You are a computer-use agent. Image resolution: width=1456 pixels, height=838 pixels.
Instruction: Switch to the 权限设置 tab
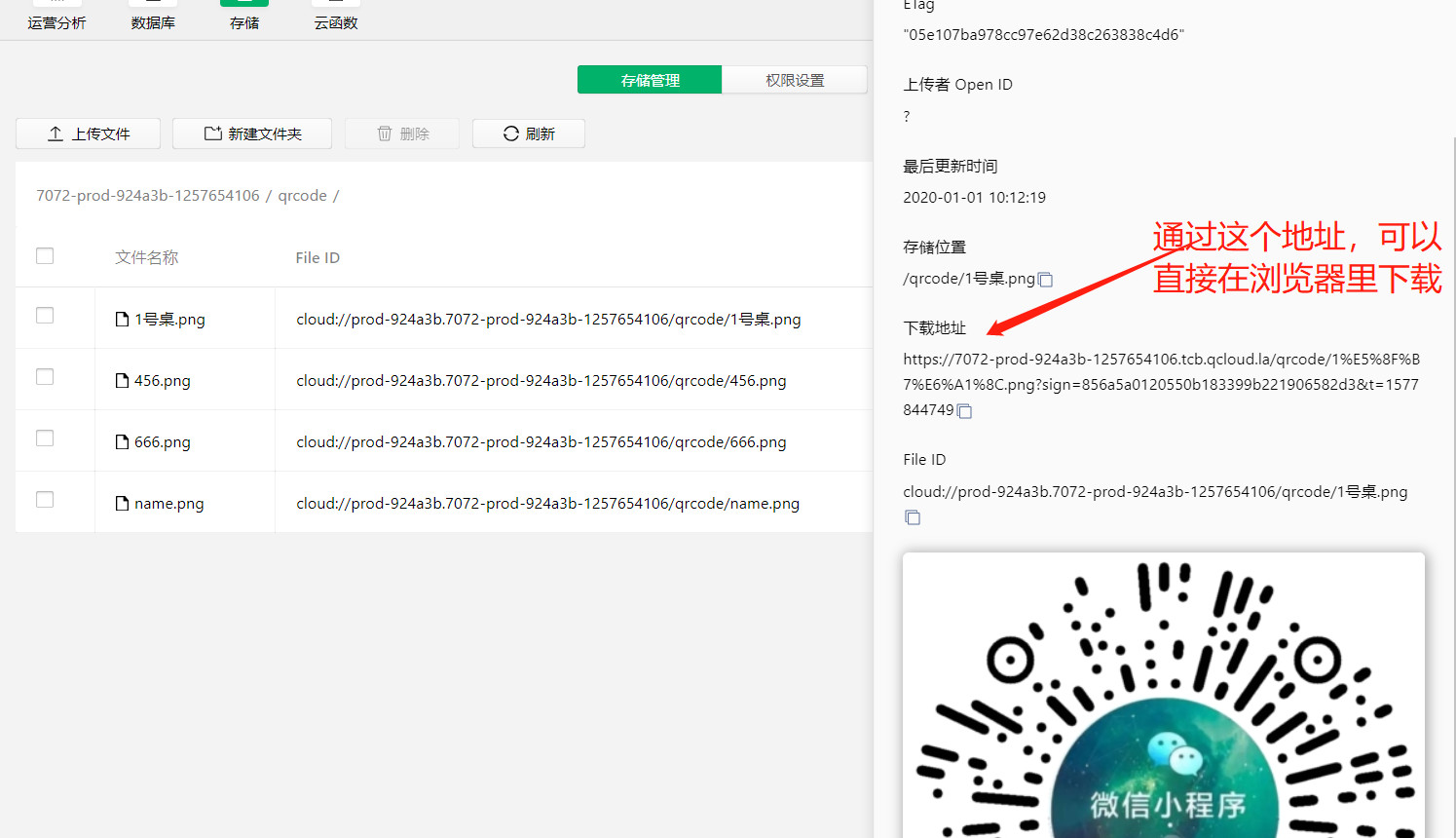[794, 79]
